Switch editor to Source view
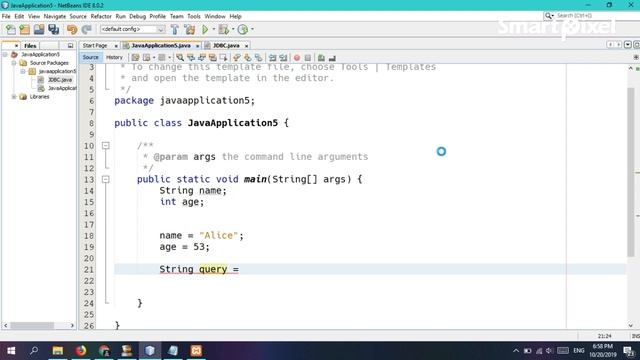This screenshot has height=360, width=640. coord(90,58)
